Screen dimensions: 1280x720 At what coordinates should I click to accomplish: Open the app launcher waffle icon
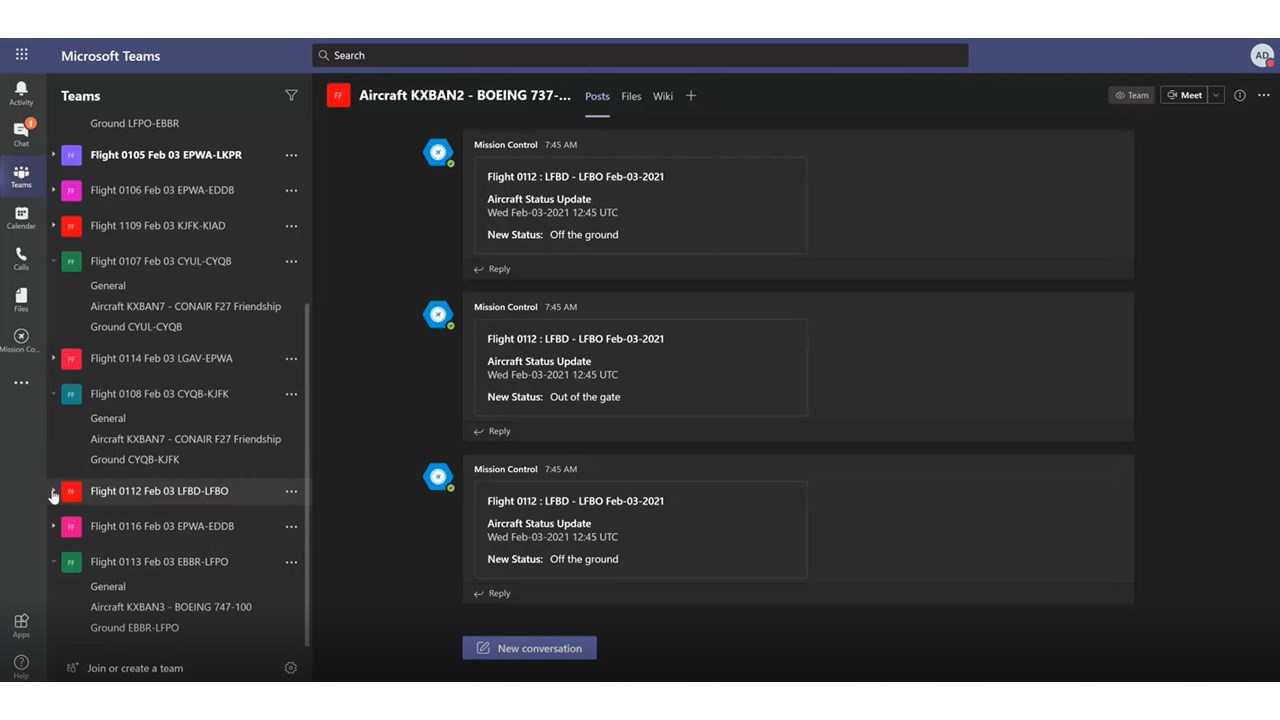[x=21, y=55]
